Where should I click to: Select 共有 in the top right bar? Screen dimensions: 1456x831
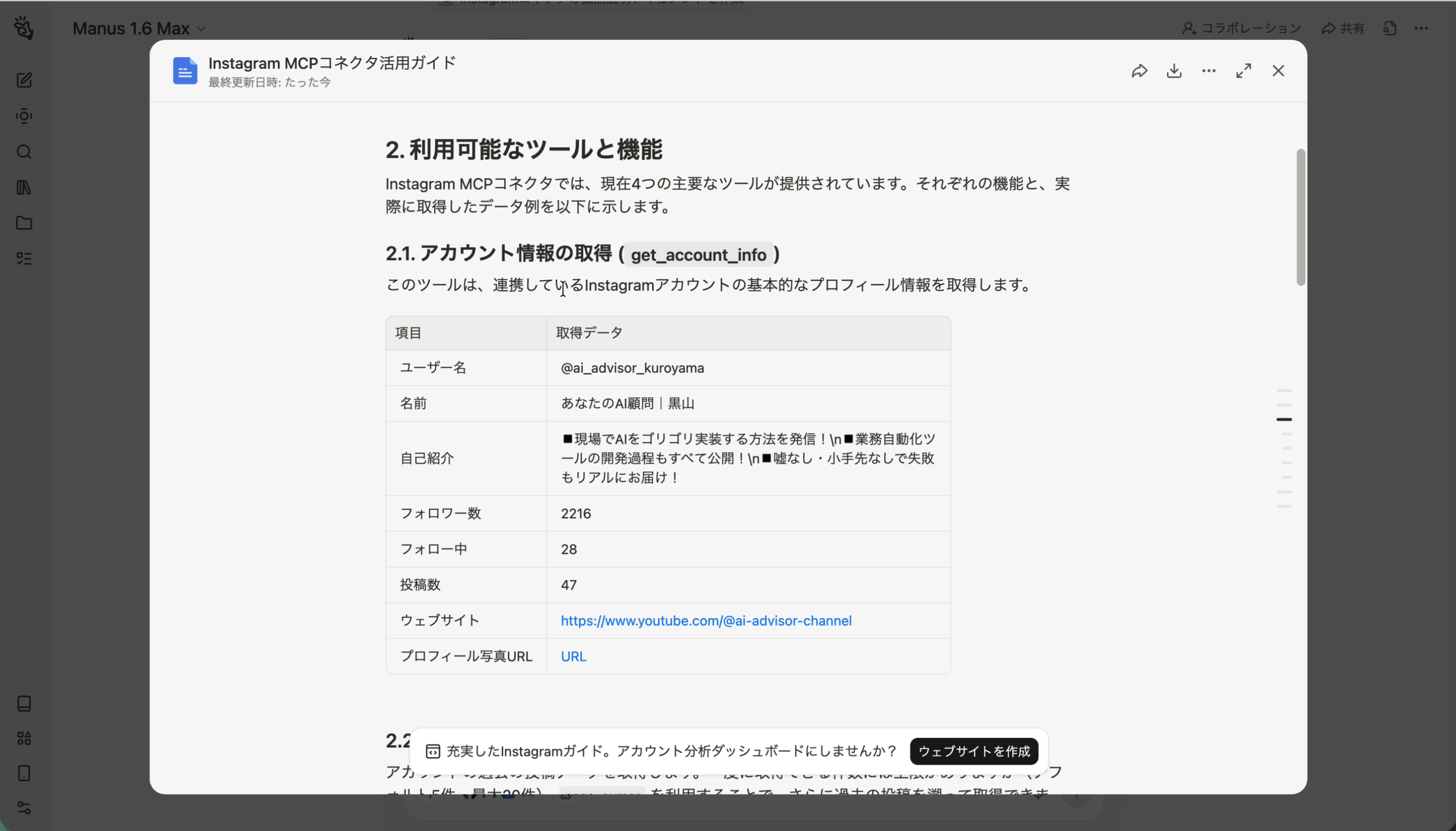(1344, 28)
